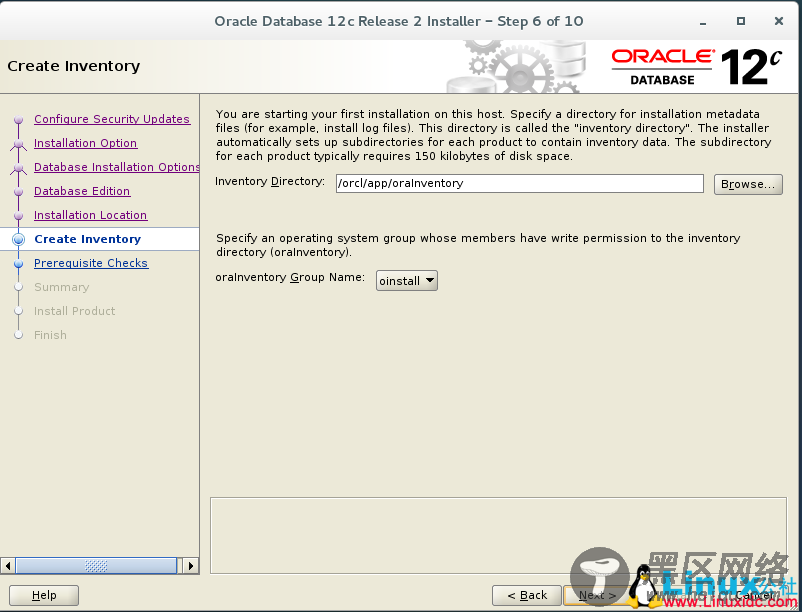Click the sidebar horizontal scrollbar thumb
The width and height of the screenshot is (802, 612).
(x=96, y=565)
